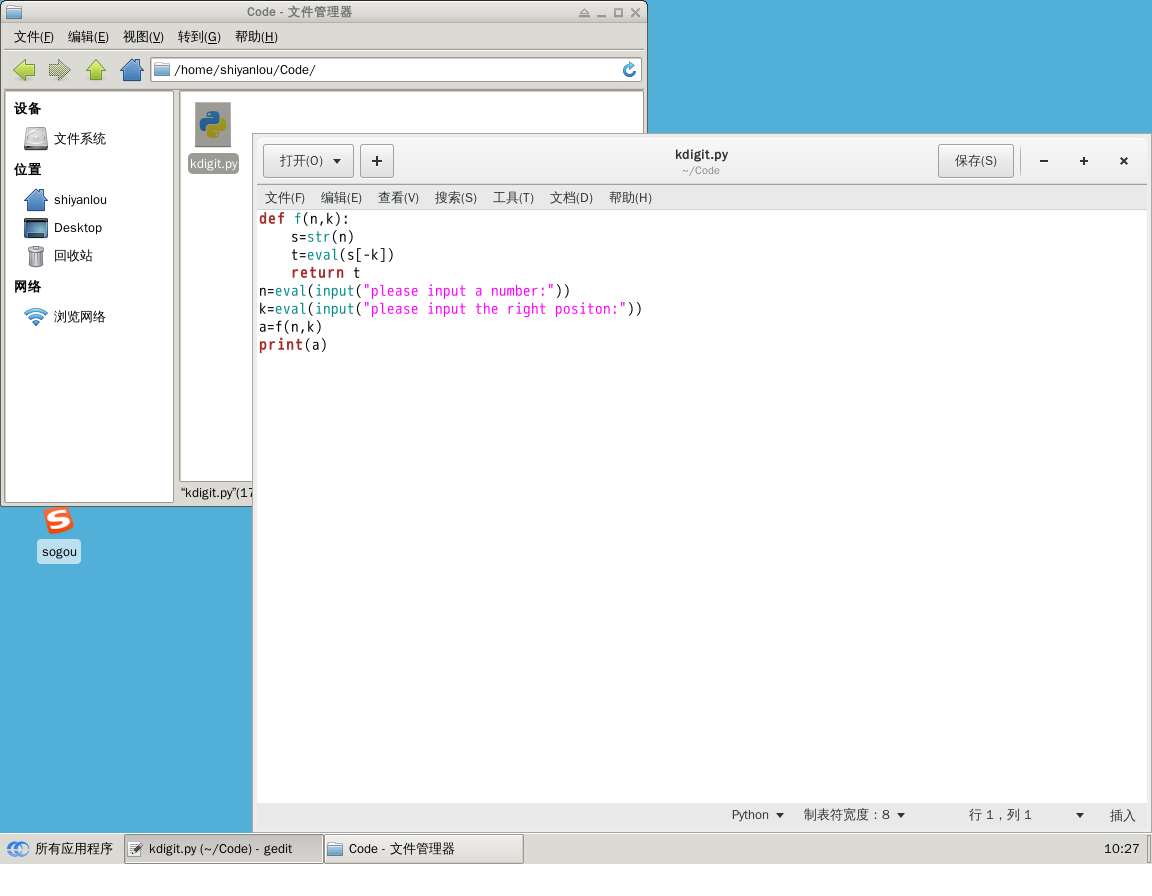Go back with the green left arrow
The height and width of the screenshot is (896, 1152).
(24, 70)
